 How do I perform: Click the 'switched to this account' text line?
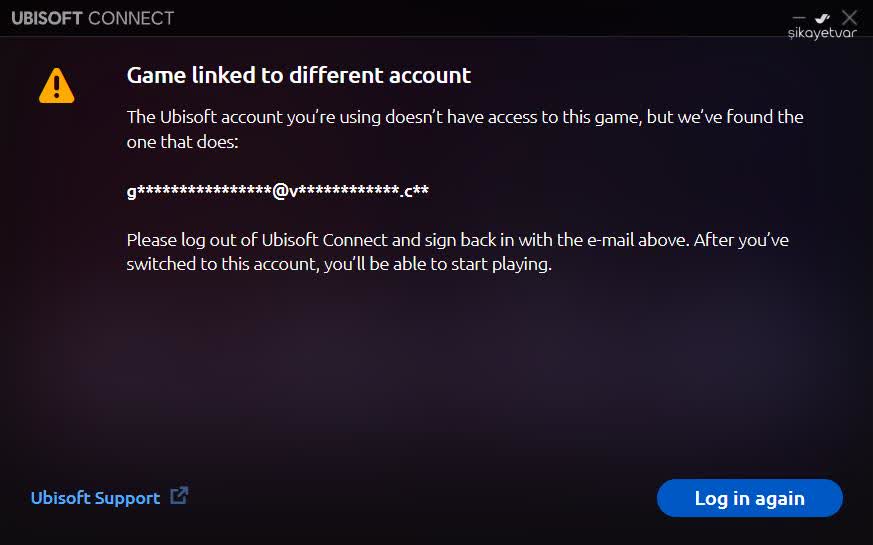point(338,265)
